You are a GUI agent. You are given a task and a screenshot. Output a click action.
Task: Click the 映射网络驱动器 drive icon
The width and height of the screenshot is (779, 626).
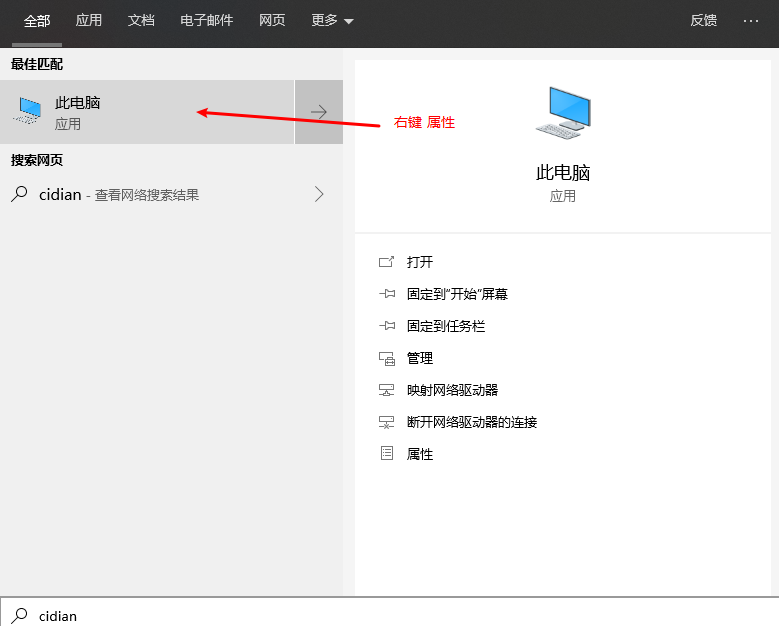pyautogui.click(x=386, y=390)
